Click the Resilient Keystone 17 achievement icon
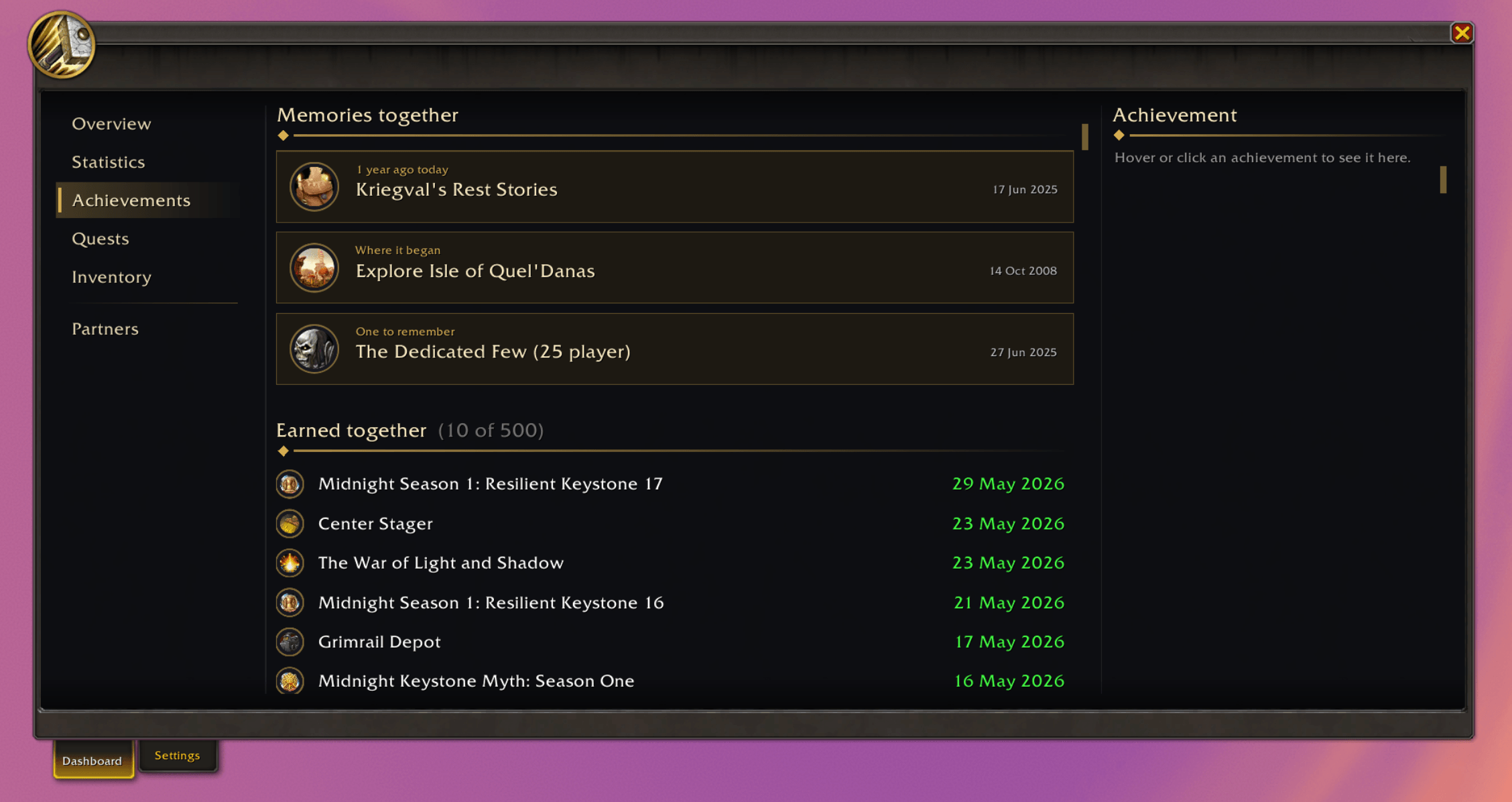 [290, 483]
